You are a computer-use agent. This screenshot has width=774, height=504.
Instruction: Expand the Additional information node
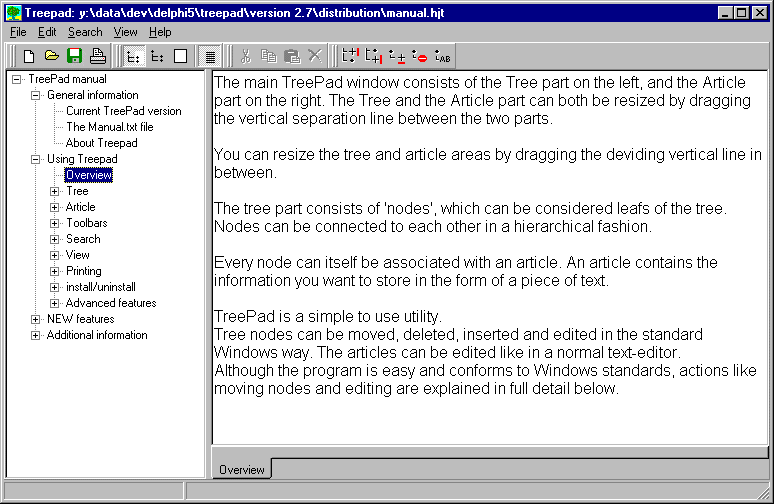(x=36, y=335)
